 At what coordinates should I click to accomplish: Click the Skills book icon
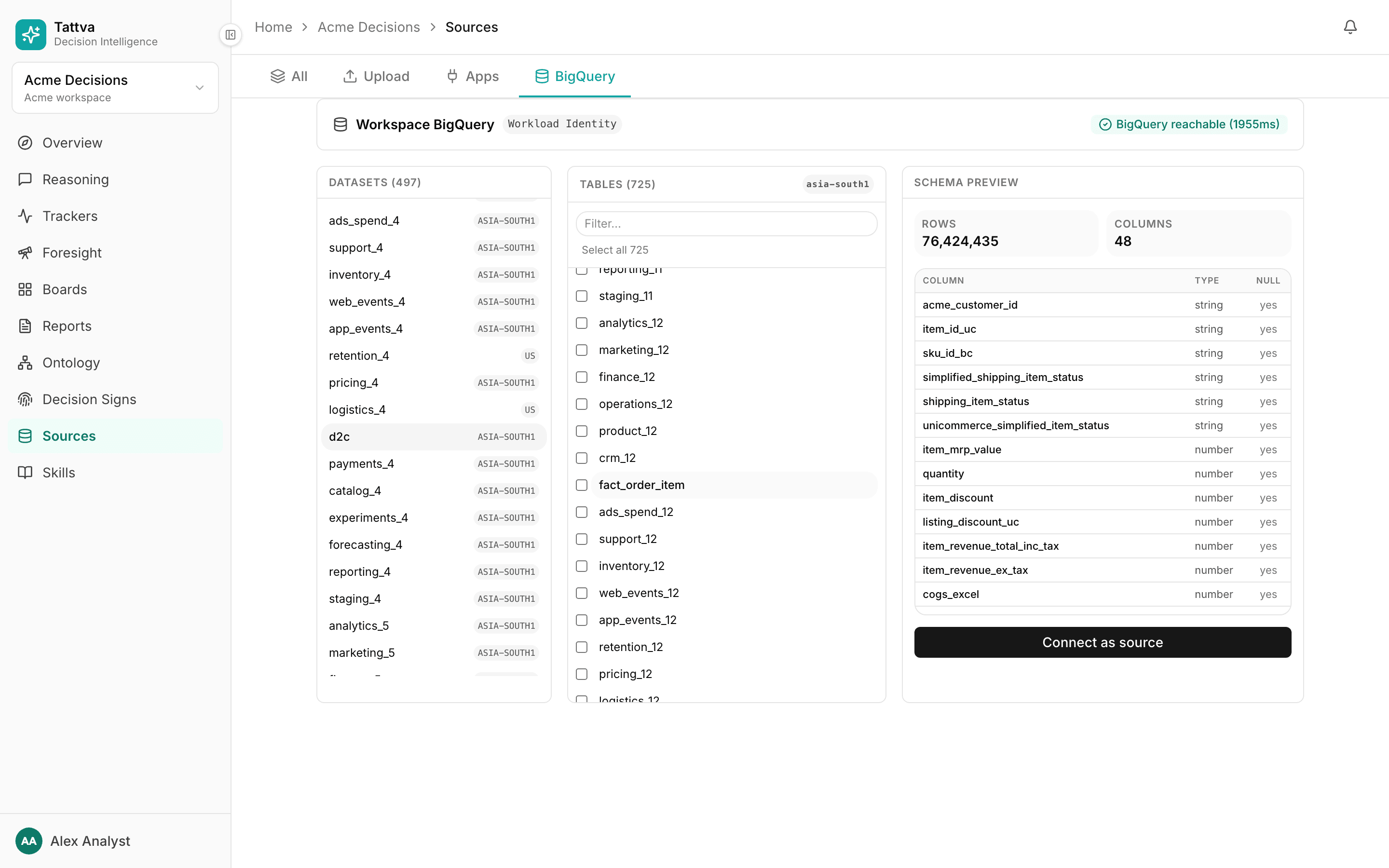25,473
